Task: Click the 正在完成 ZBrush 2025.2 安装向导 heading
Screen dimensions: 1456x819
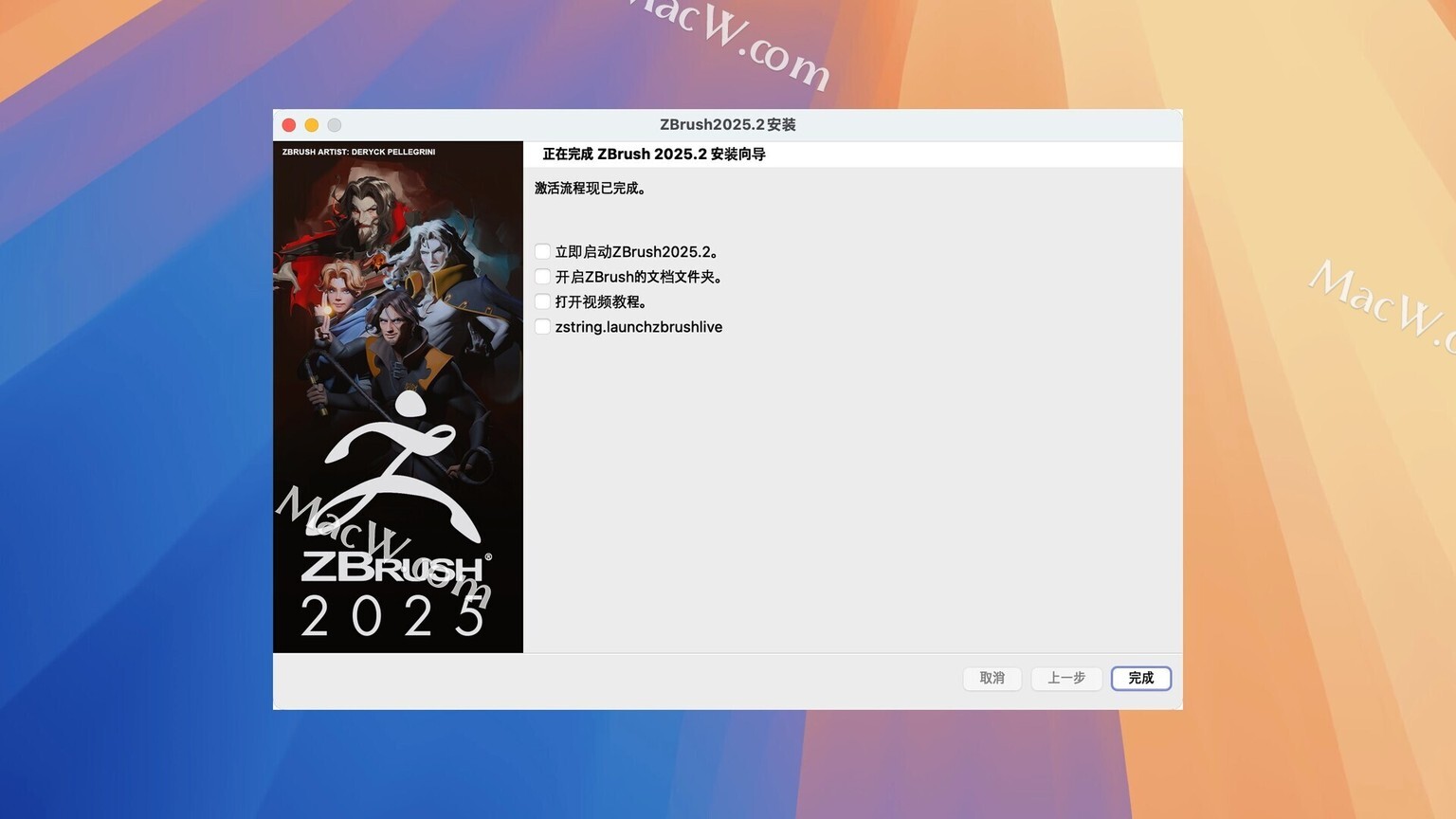Action: pos(654,154)
